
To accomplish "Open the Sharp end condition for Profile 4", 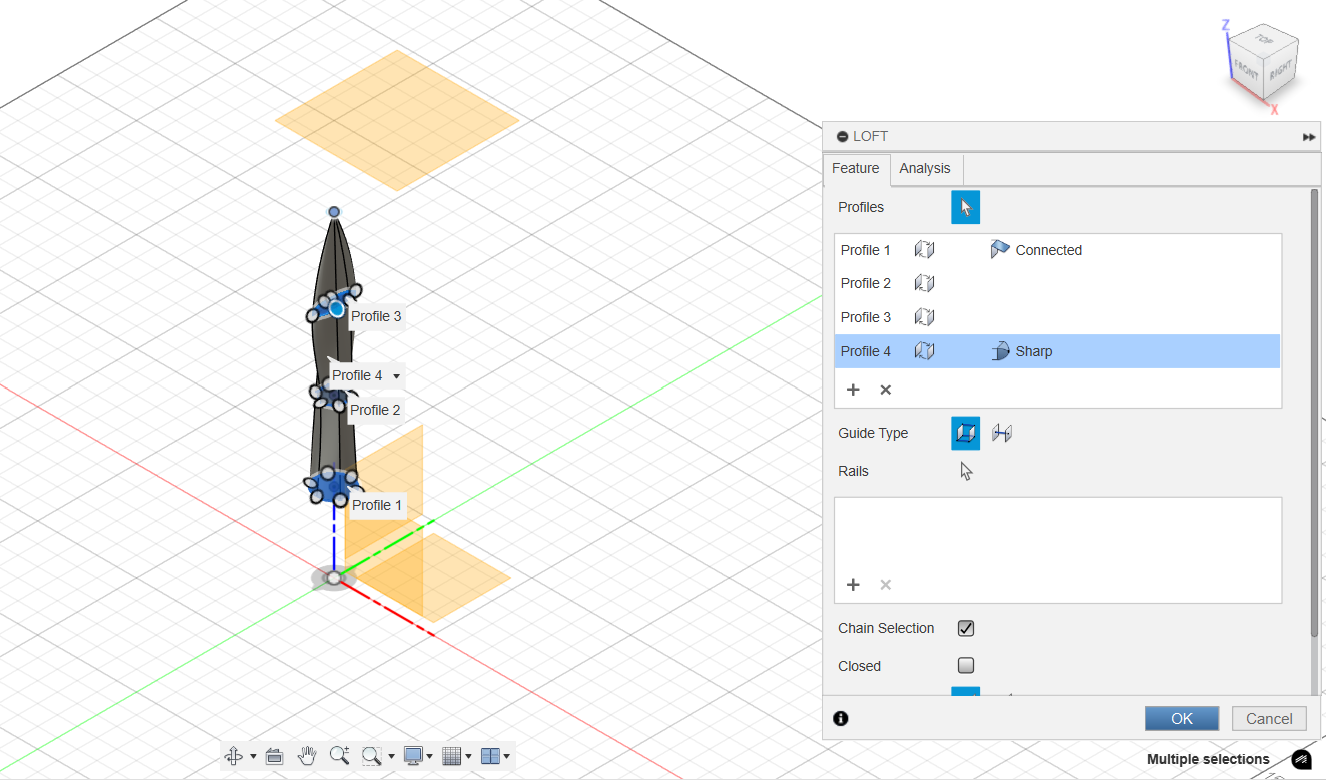I will click(x=1021, y=351).
